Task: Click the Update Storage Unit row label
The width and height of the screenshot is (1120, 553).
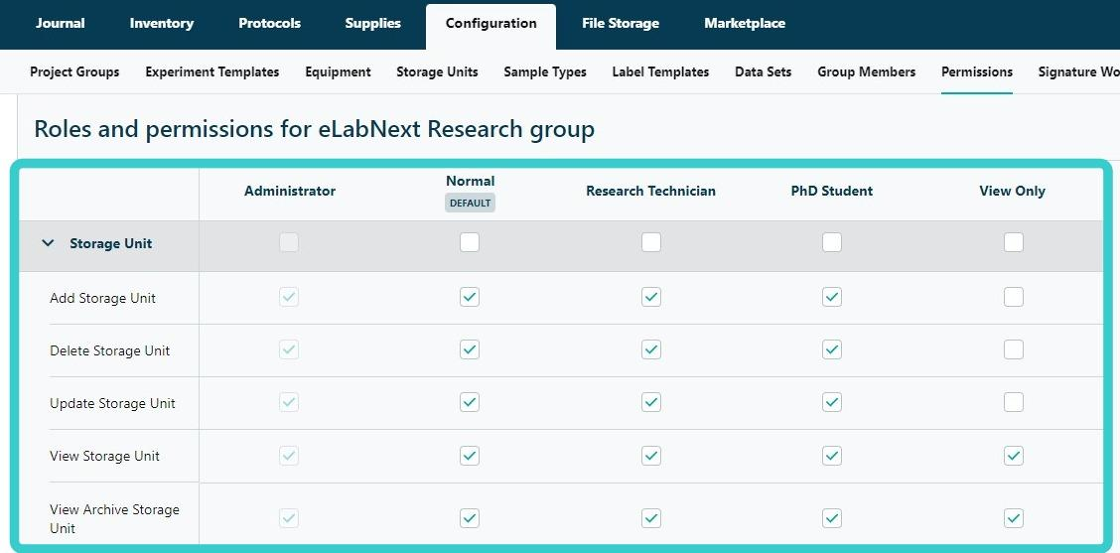Action: pos(112,404)
